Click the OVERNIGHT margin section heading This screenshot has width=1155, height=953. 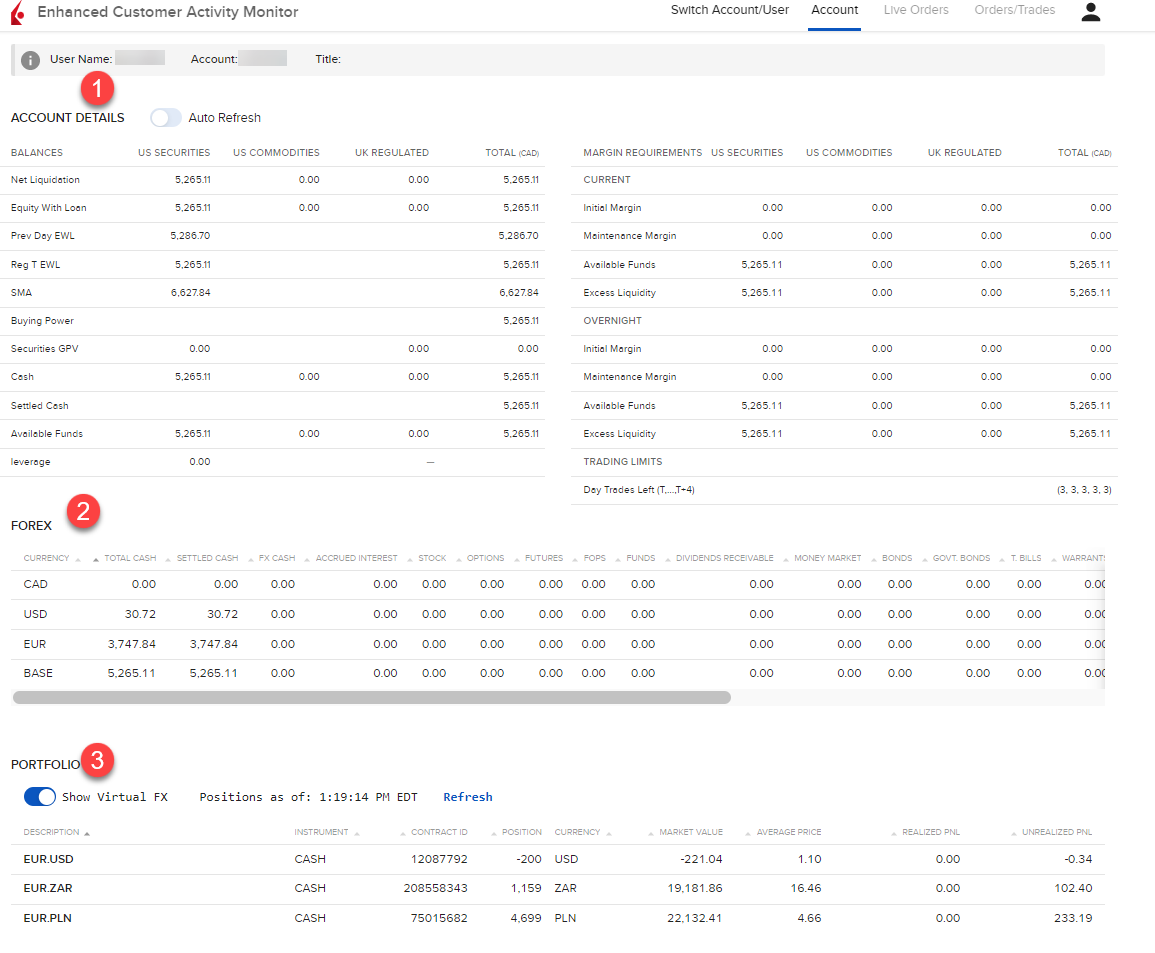[612, 321]
